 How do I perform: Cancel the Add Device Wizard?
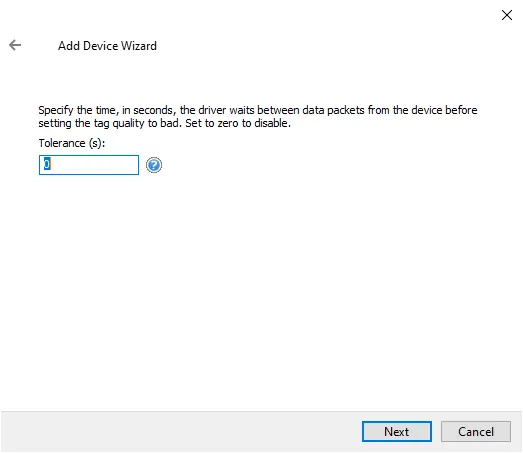476,431
